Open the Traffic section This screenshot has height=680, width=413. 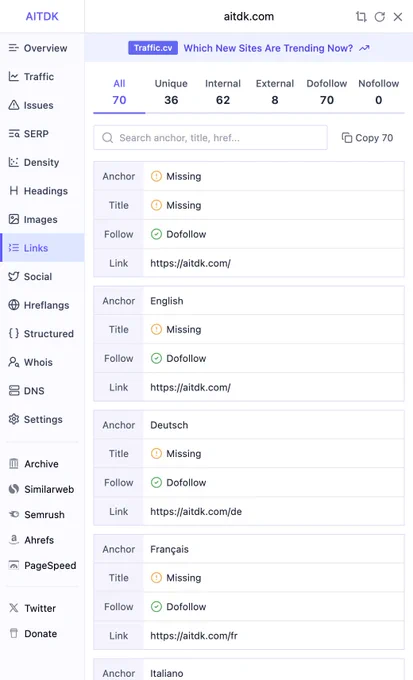(42, 77)
